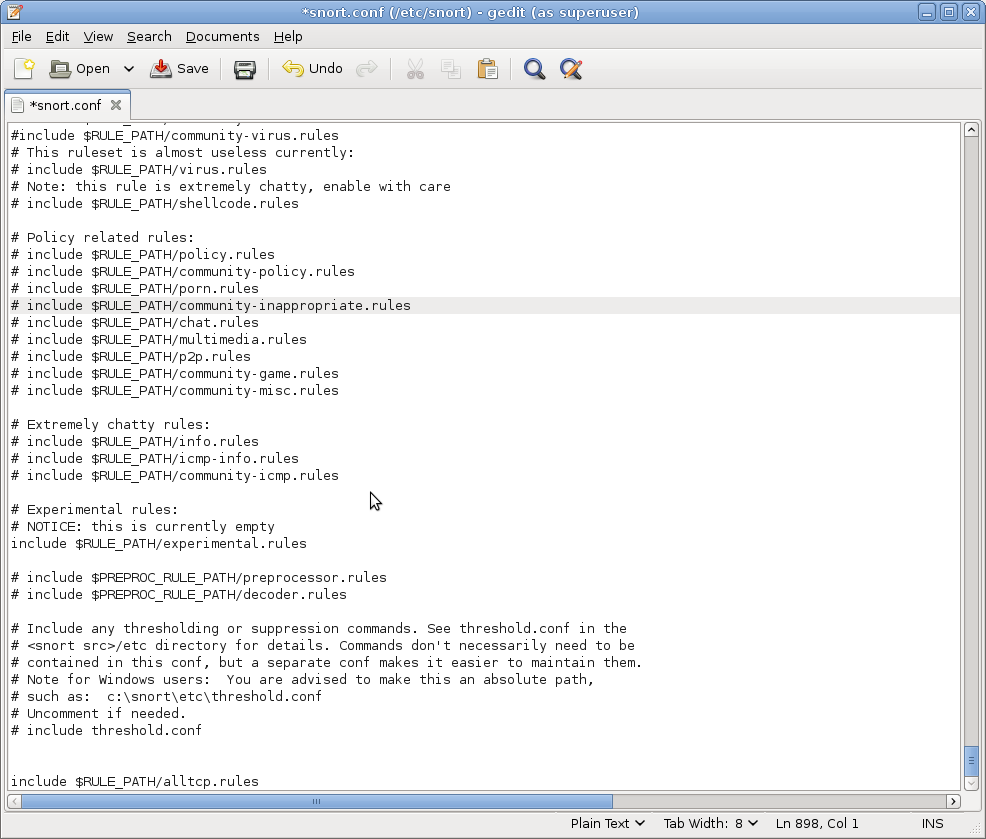Open the Edit menu
Screen dimensions: 986x839
[57, 36]
